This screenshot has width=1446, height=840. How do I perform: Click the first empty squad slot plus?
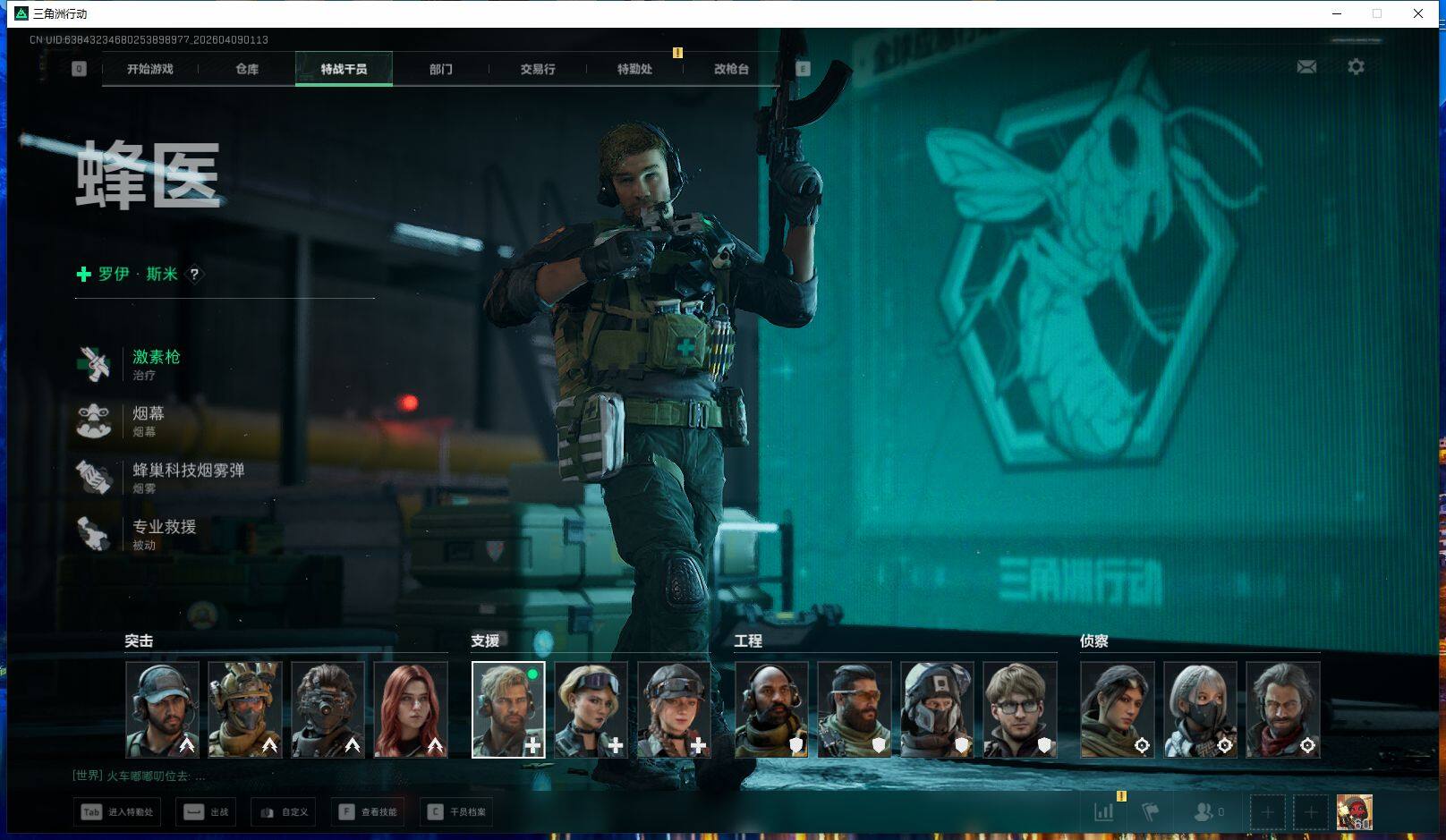click(1267, 811)
